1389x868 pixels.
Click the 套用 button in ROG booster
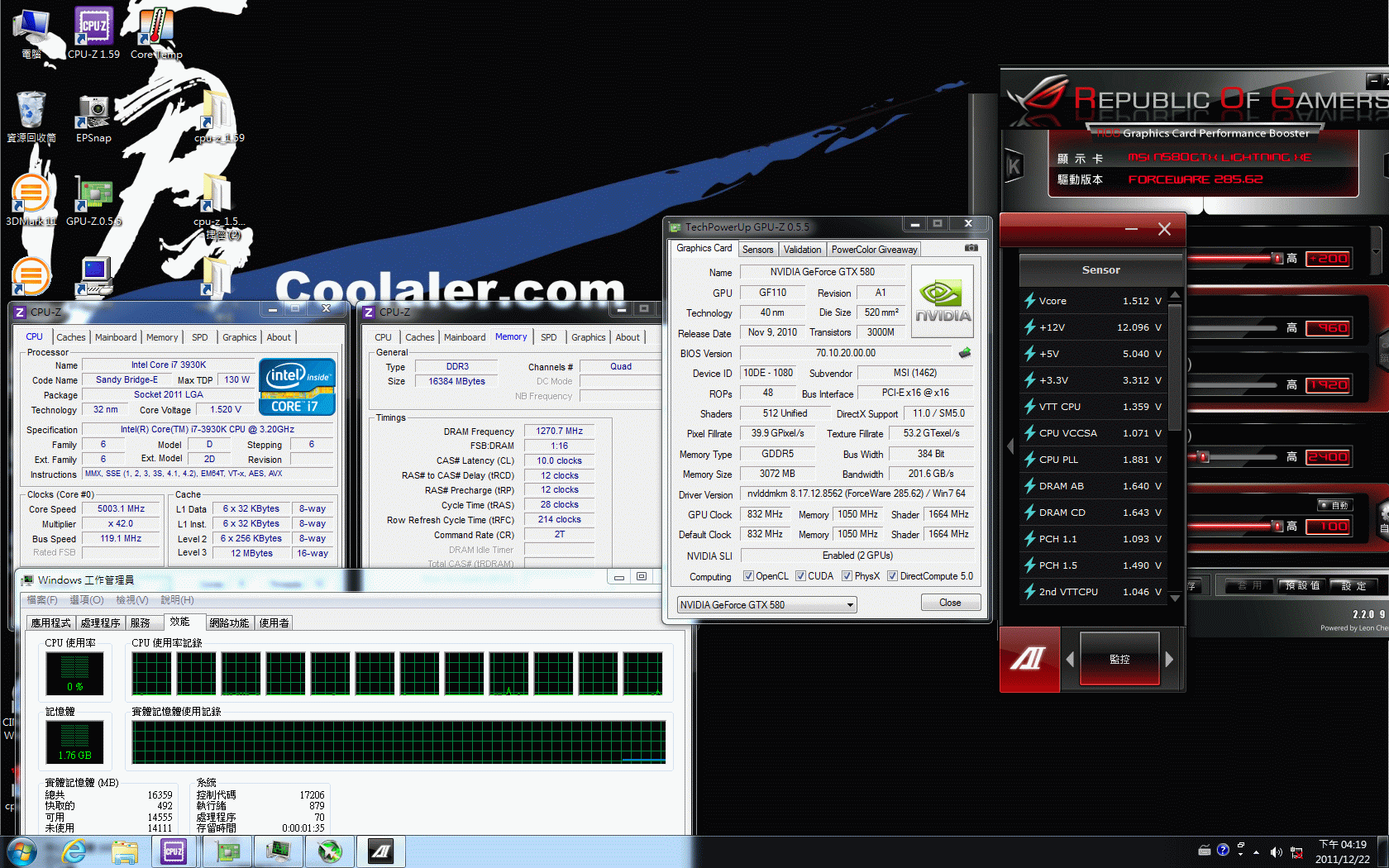1249,586
